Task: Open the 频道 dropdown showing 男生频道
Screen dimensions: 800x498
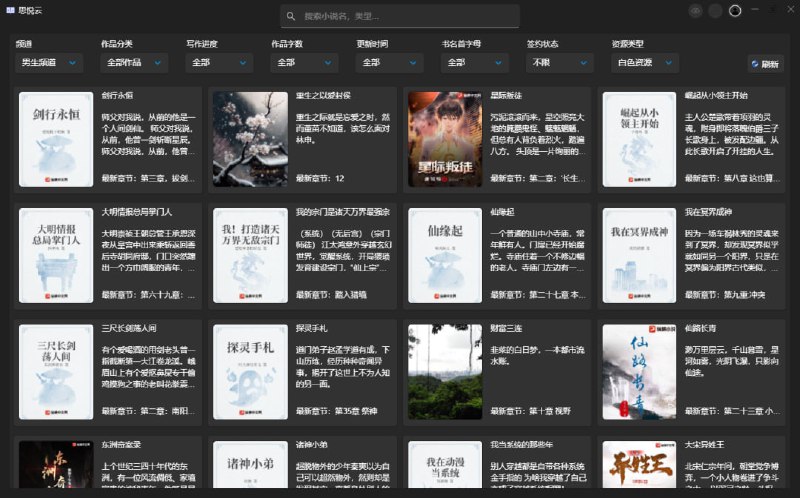Action: point(49,63)
